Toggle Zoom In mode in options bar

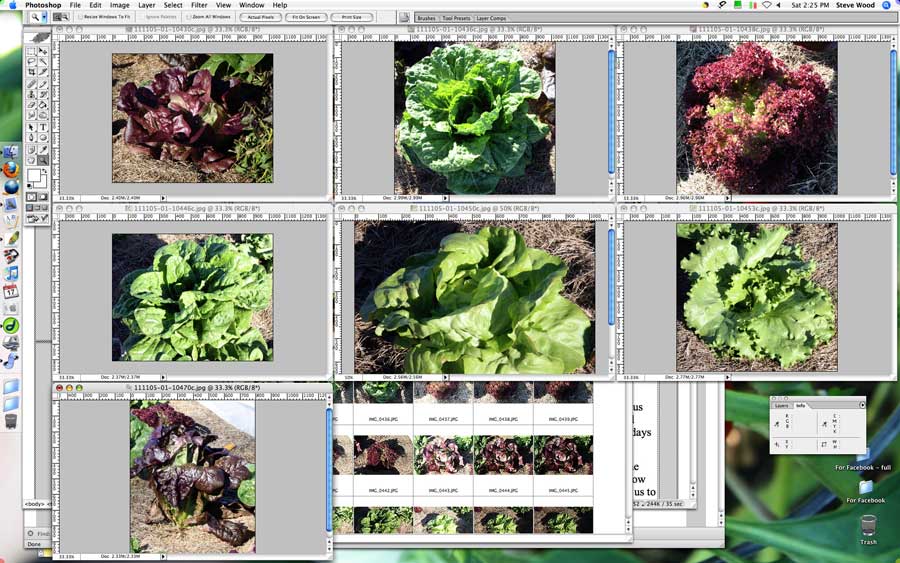click(56, 17)
